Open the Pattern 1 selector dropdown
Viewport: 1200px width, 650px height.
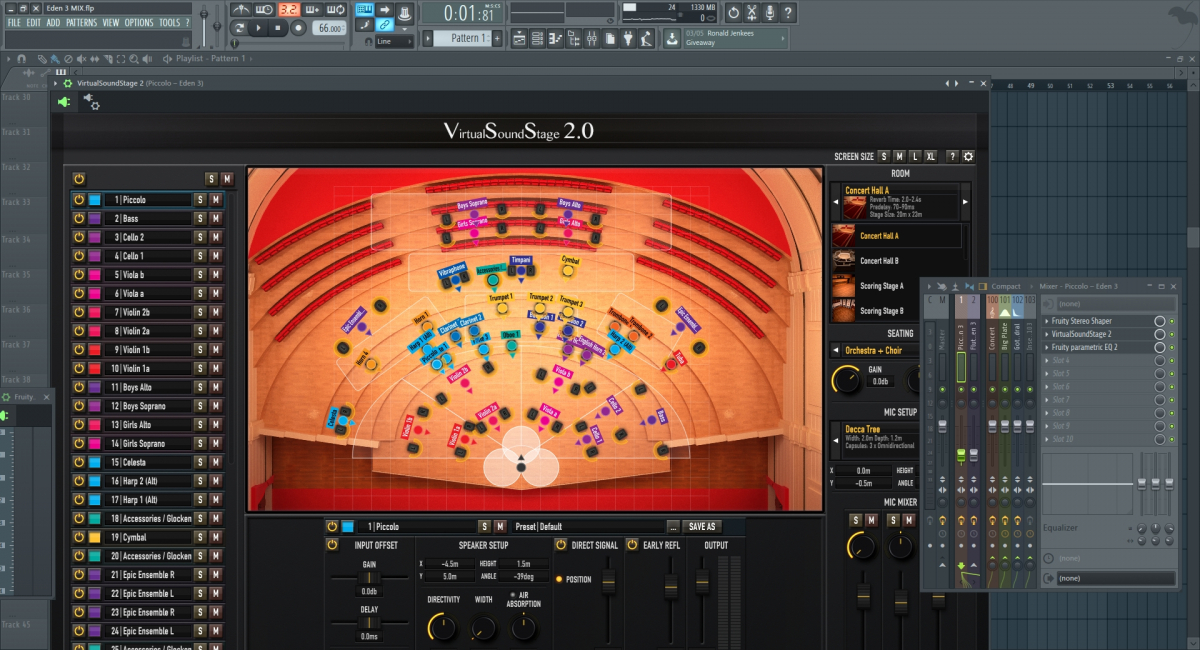[x=463, y=38]
